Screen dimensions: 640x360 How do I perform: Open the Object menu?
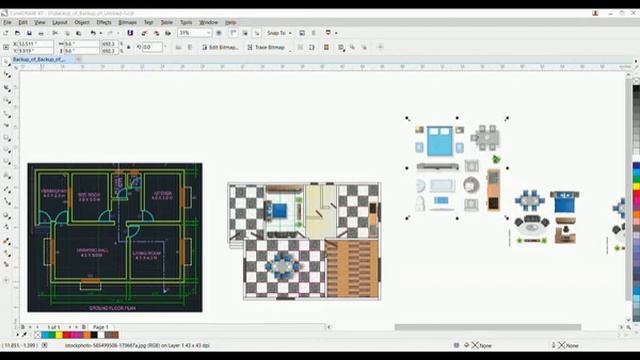pyautogui.click(x=82, y=22)
